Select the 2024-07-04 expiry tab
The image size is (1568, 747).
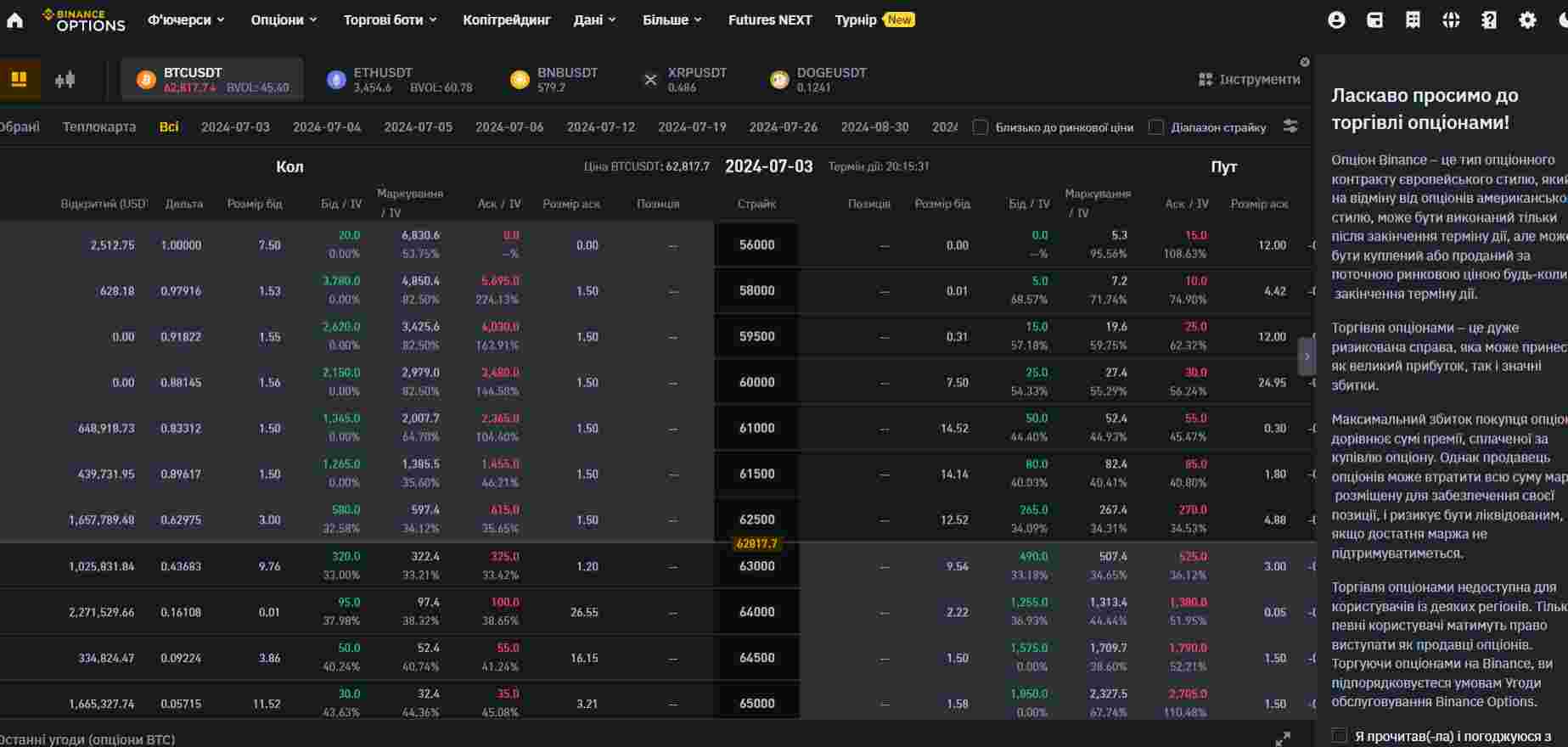tap(327, 126)
